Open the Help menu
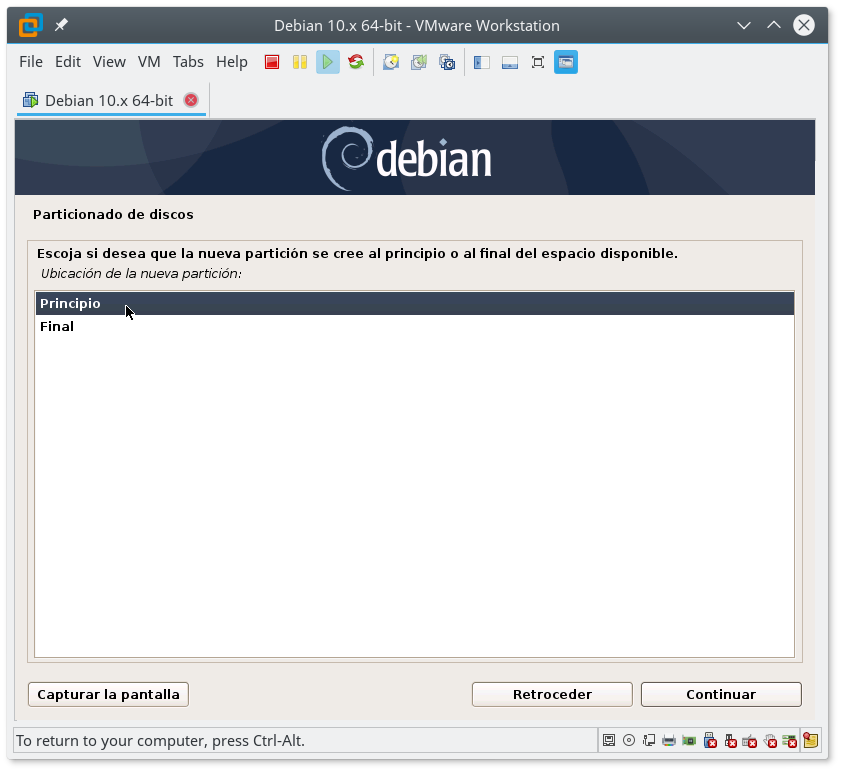 coord(232,62)
